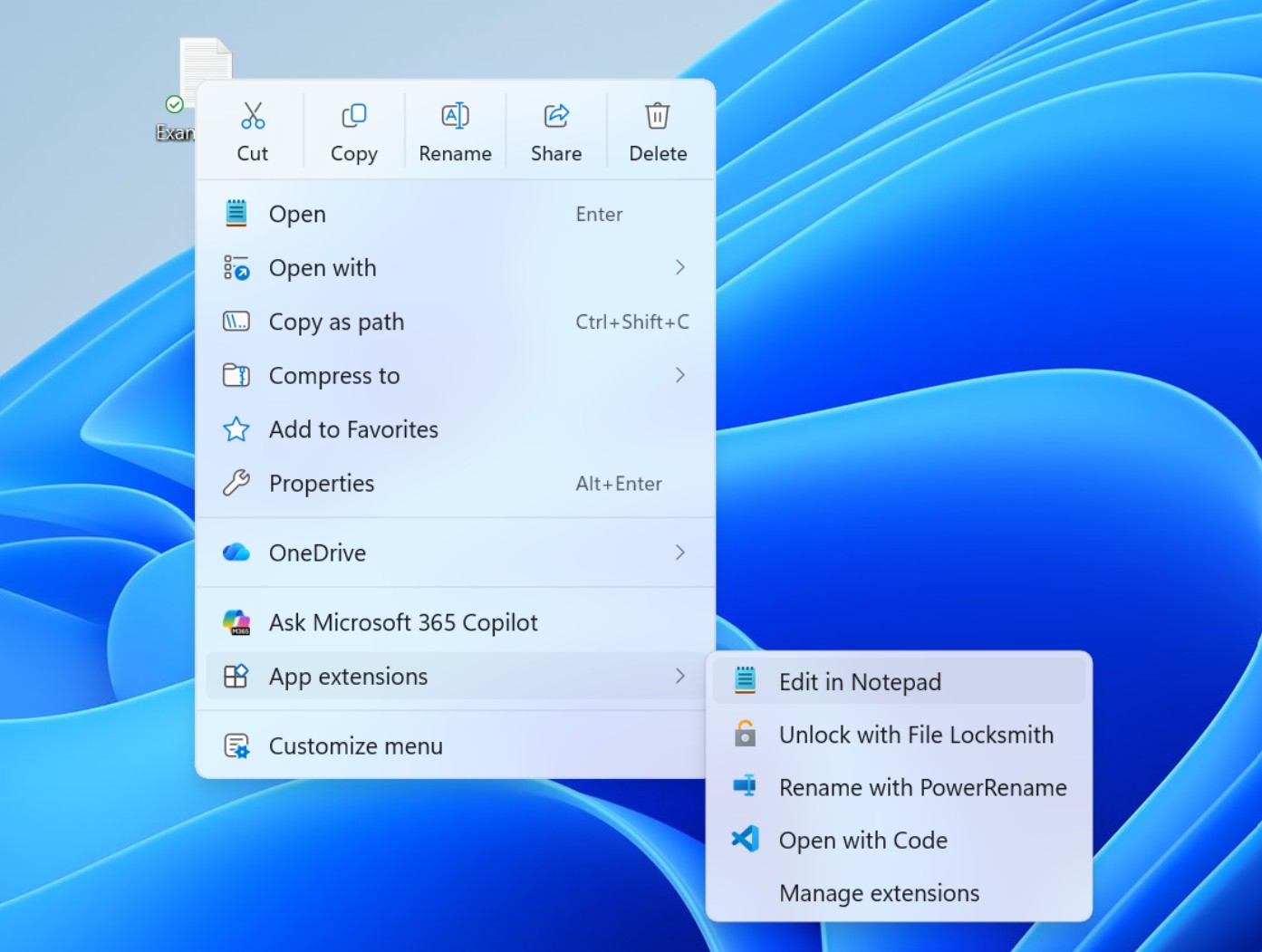The image size is (1262, 952).
Task: Click the Open with icon
Action: (x=236, y=267)
